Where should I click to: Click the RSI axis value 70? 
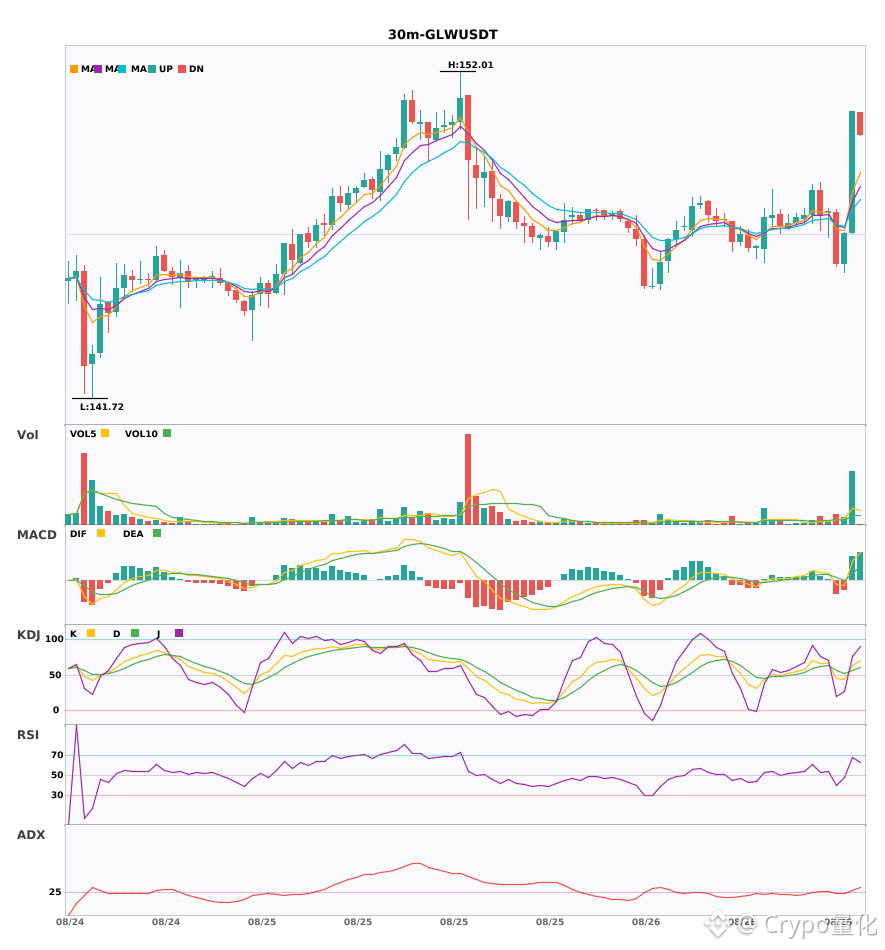click(x=58, y=755)
